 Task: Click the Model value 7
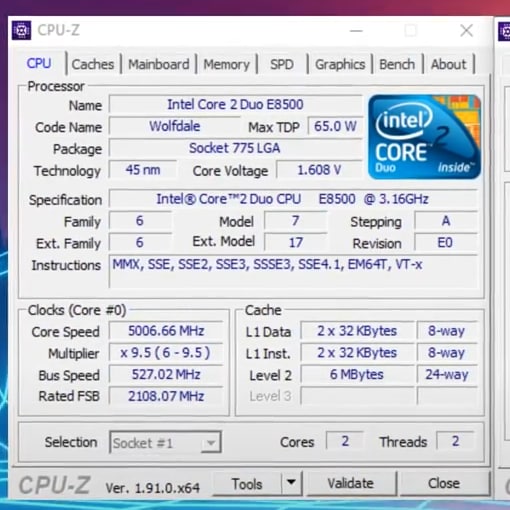(295, 221)
